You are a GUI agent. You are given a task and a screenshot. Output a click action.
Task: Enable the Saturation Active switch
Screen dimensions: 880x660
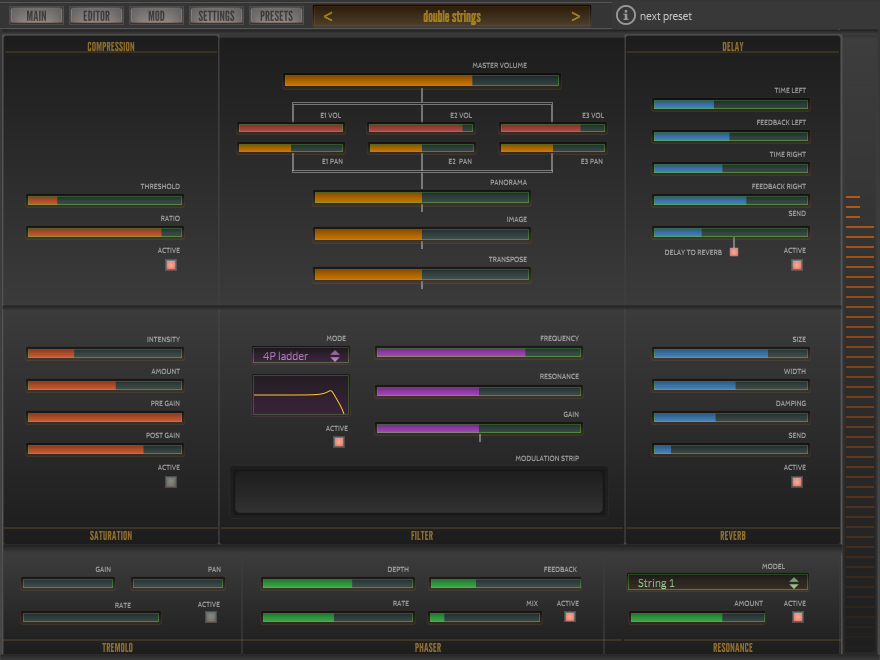point(171,482)
